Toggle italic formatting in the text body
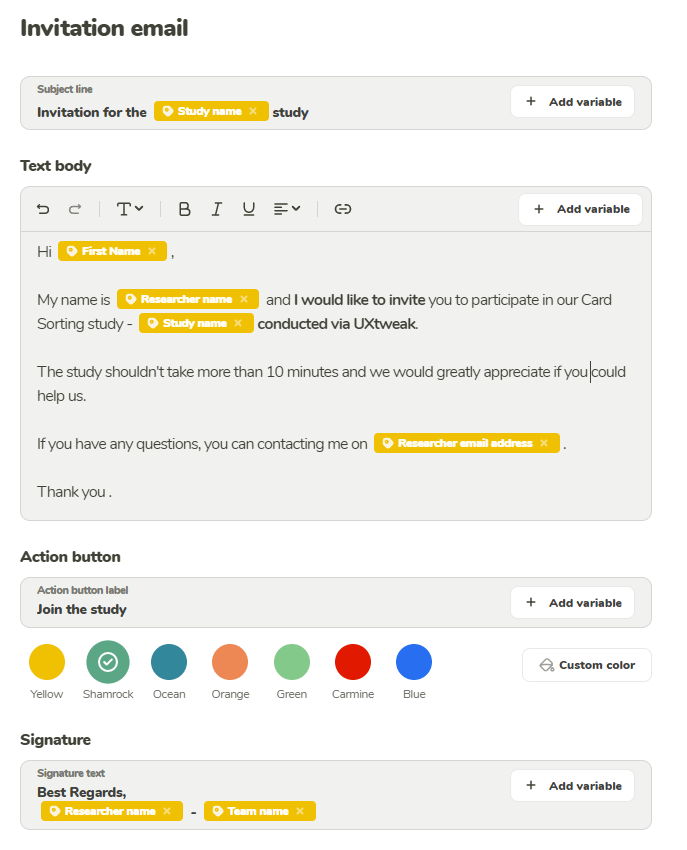 (x=216, y=209)
